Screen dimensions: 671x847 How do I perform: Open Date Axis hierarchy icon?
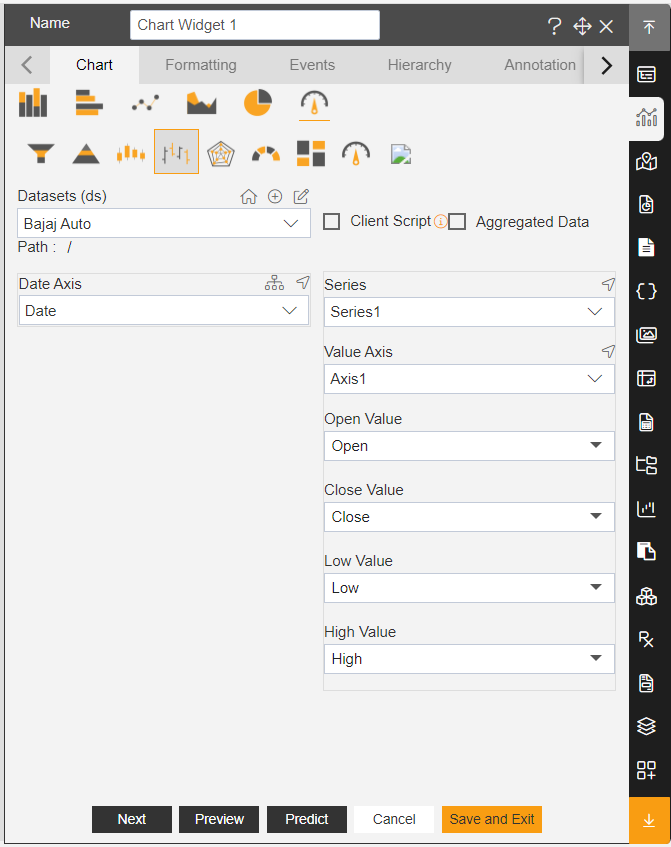click(274, 283)
